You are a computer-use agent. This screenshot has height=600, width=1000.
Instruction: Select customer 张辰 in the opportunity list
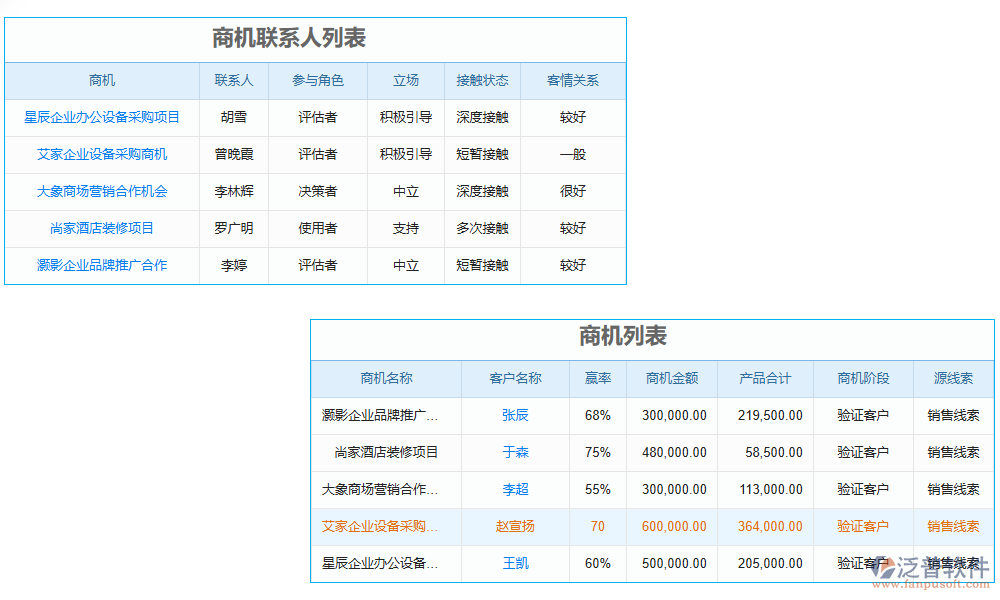pos(514,415)
